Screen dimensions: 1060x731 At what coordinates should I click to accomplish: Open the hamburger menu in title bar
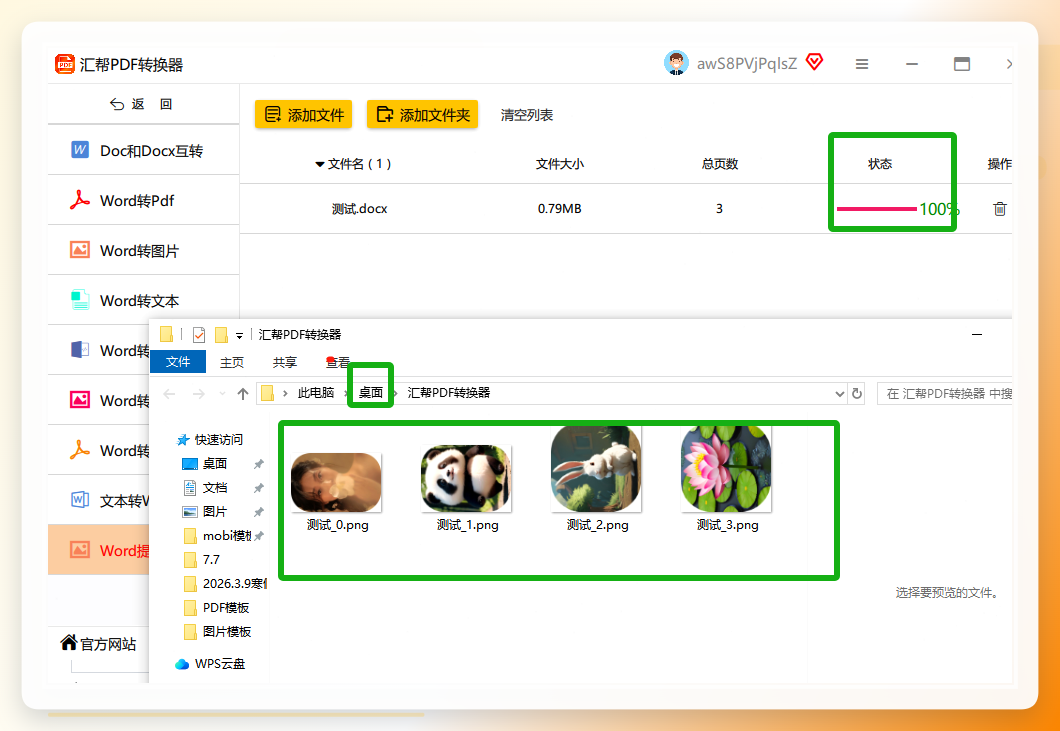[x=861, y=64]
